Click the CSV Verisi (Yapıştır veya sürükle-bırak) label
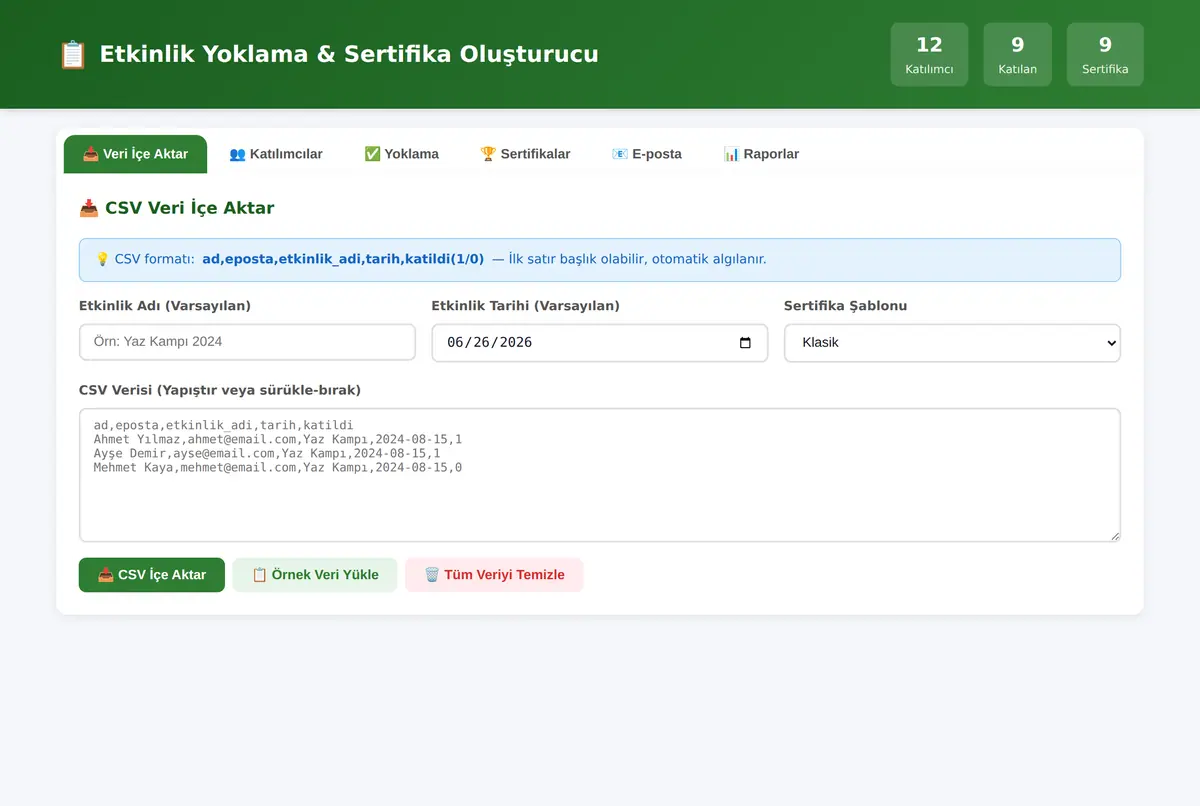Viewport: 1200px width, 806px height. [x=220, y=390]
